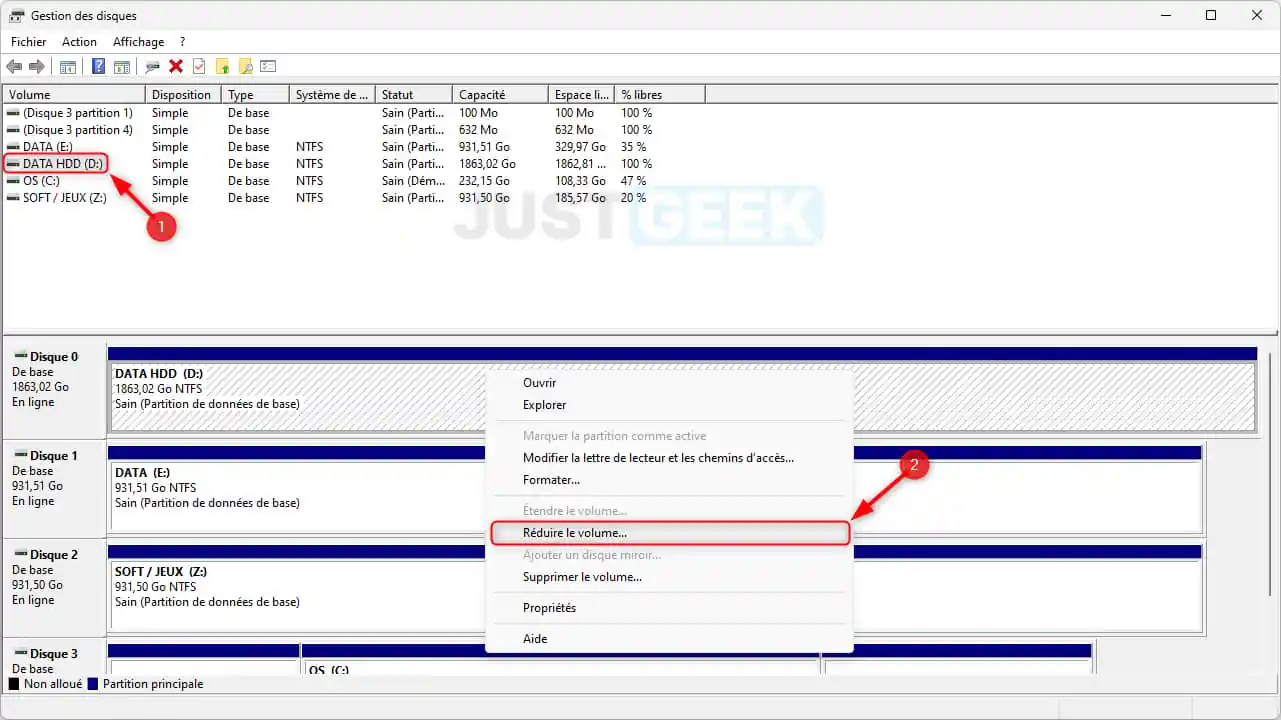
Task: Select the SOFT / JEUX (Z:) partition block
Action: 654,589
